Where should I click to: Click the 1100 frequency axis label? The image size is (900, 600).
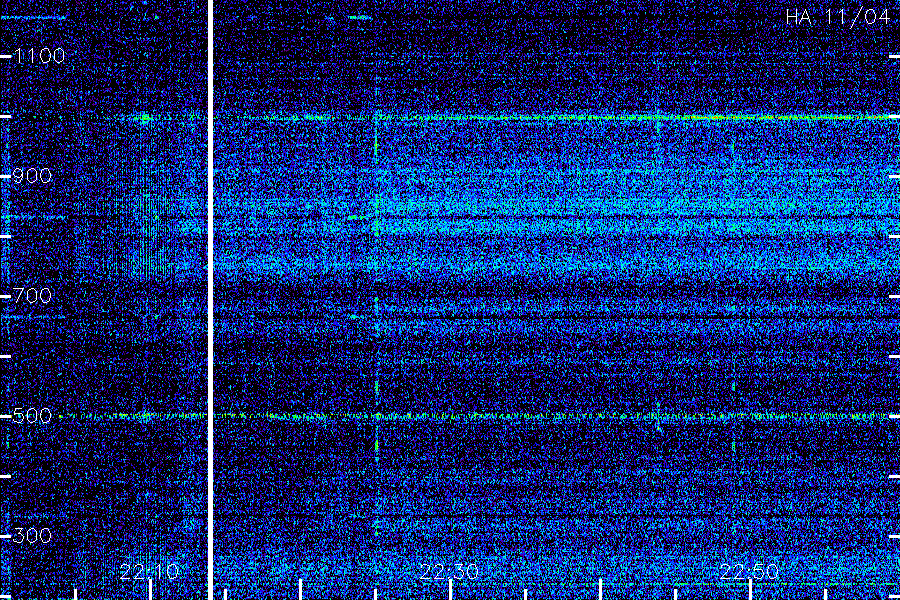click(x=39, y=56)
